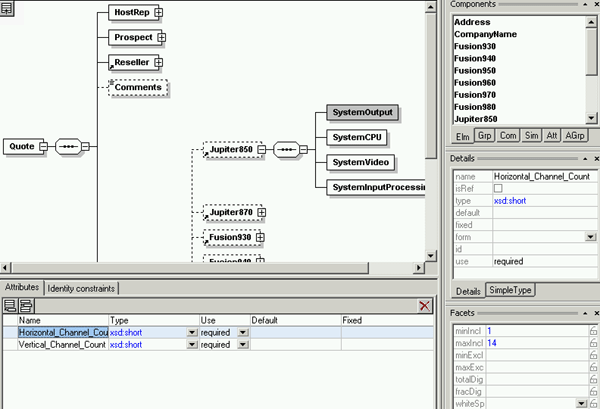600x409 pixels.
Task: Click the diagram's vertical scrollbar down arrow
Action: [431, 256]
